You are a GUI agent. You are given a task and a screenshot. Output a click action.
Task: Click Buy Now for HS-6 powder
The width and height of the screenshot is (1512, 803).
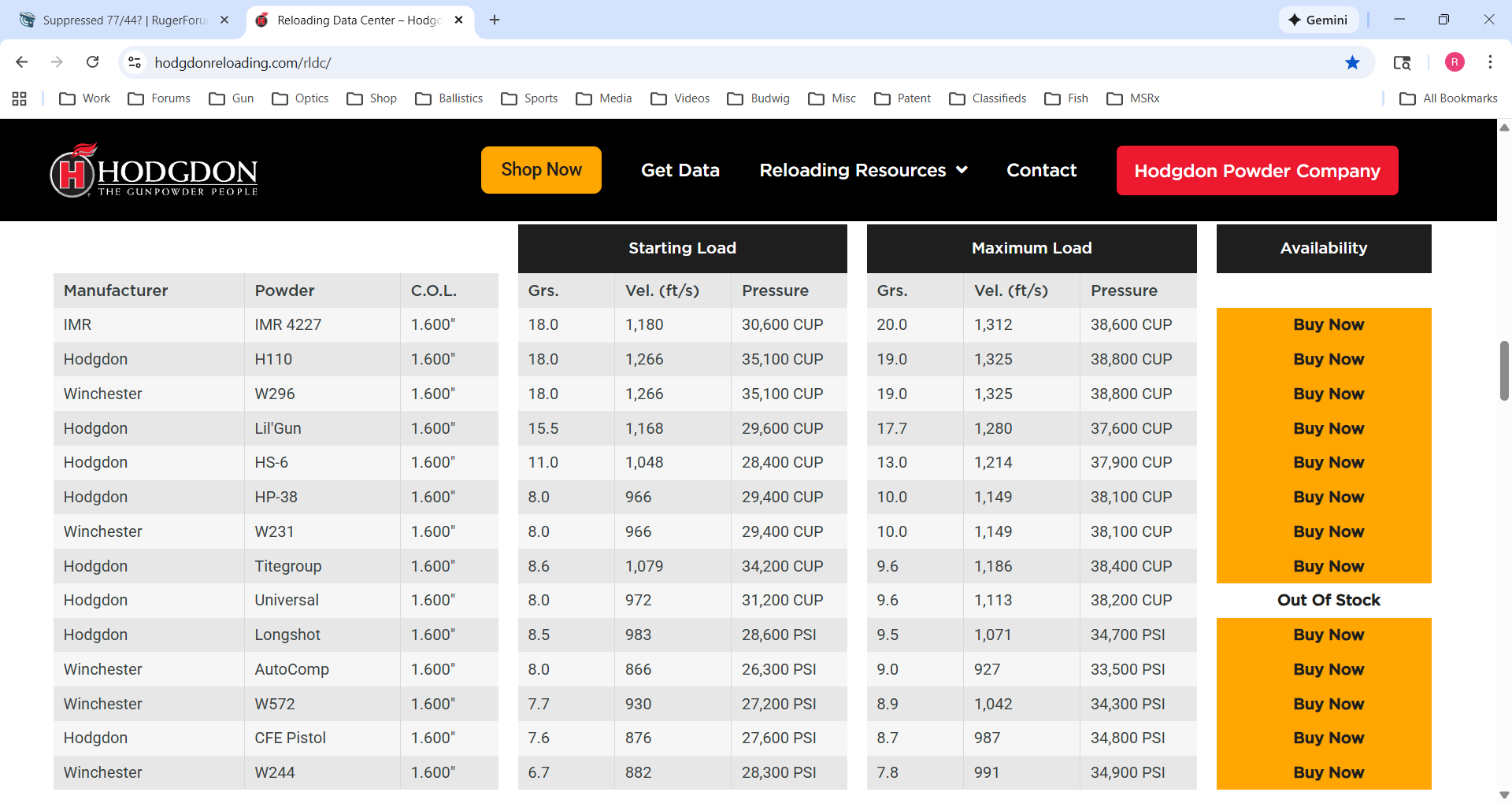click(1328, 463)
